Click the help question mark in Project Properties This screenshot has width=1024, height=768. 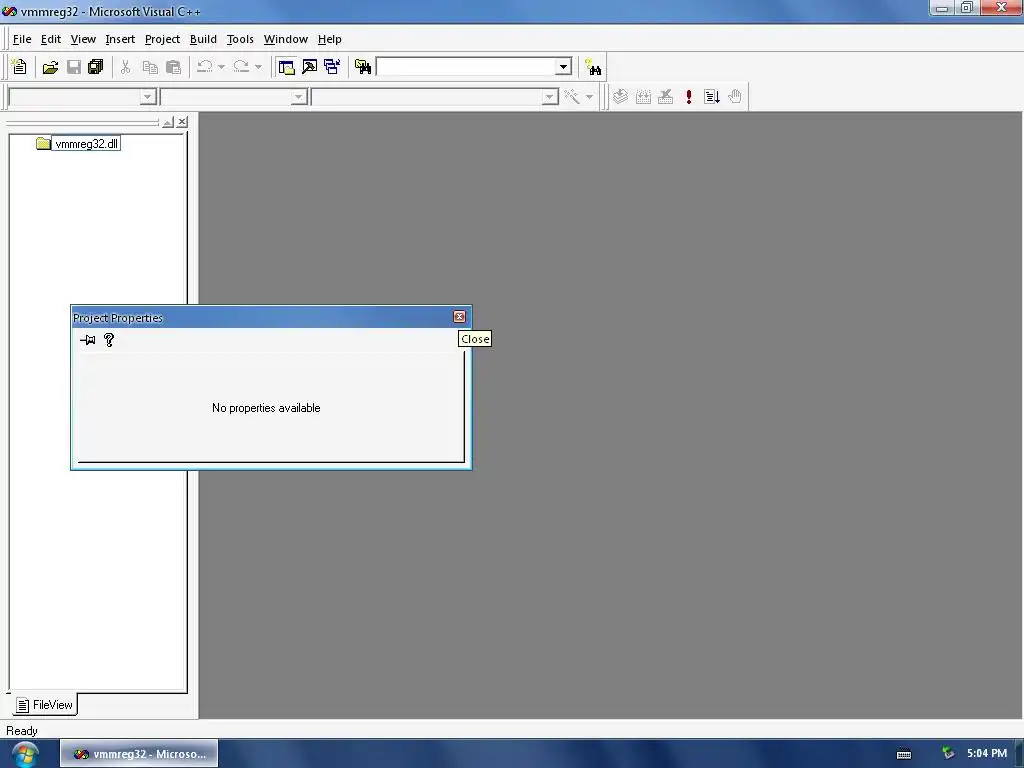click(109, 340)
